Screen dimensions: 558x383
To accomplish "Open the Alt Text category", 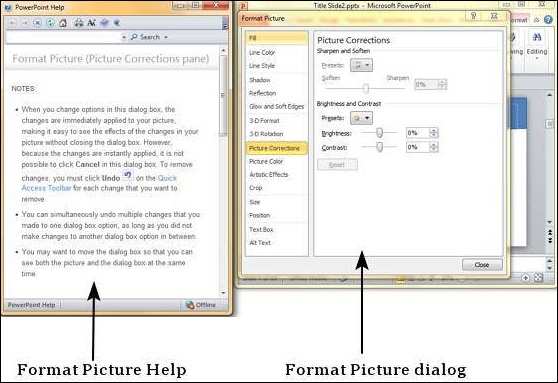I will coord(276,243).
